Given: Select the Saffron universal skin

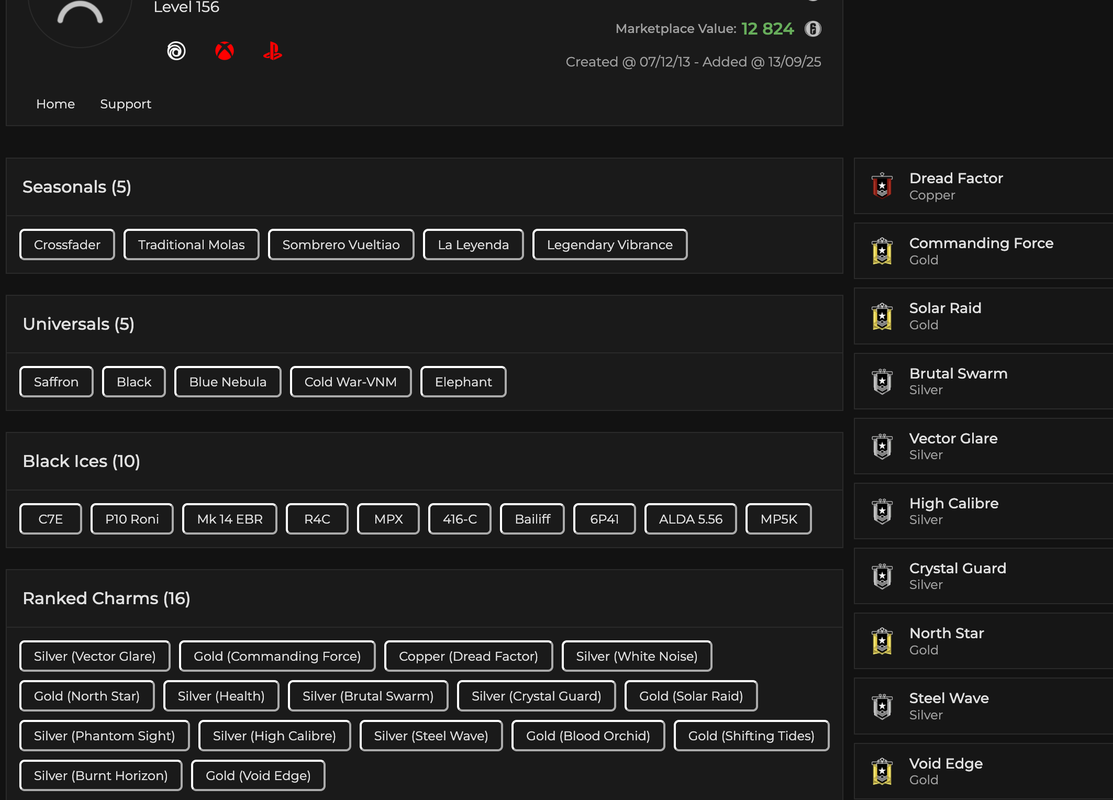Looking at the screenshot, I should (x=56, y=381).
